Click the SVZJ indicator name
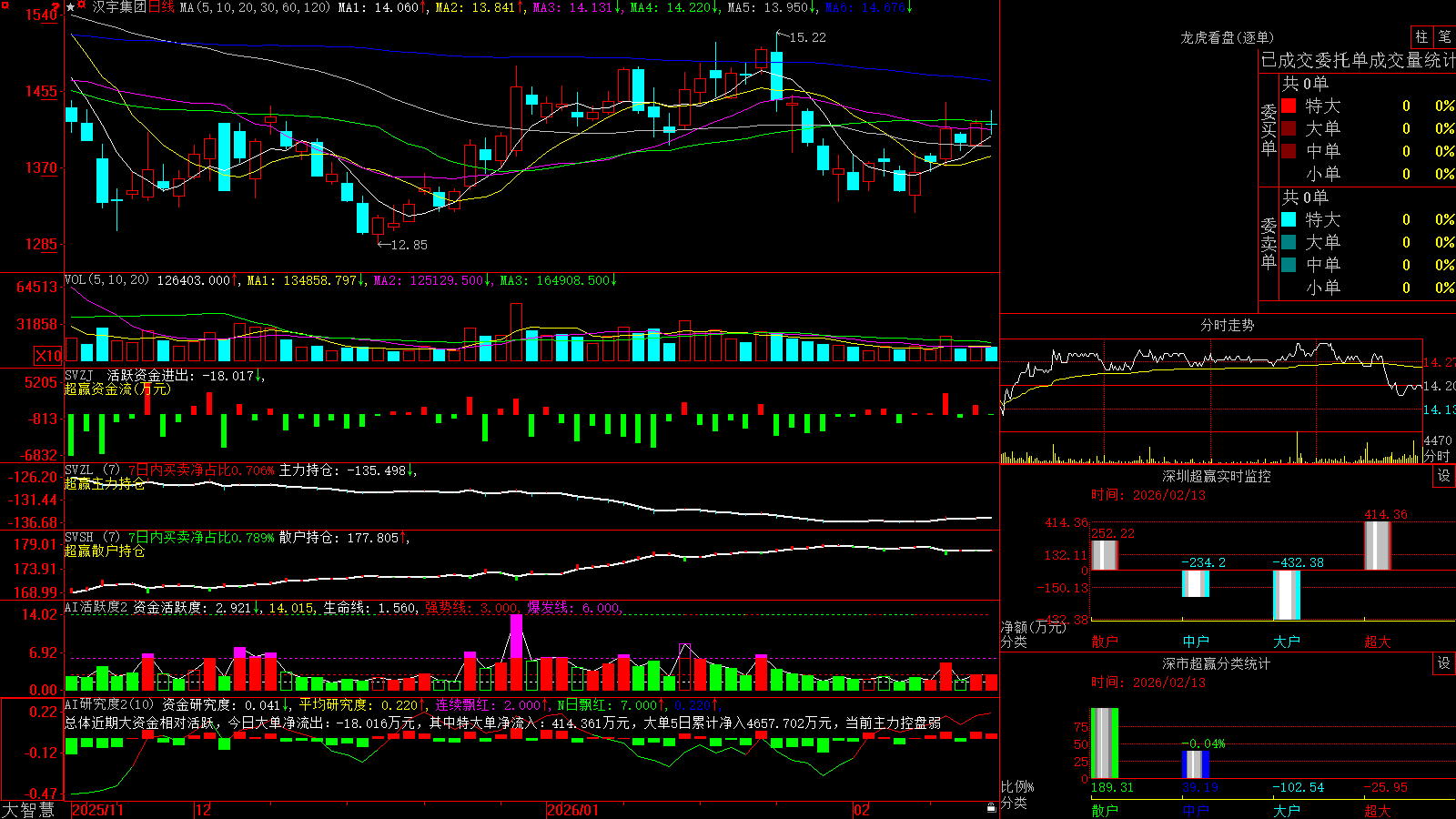 point(79,375)
